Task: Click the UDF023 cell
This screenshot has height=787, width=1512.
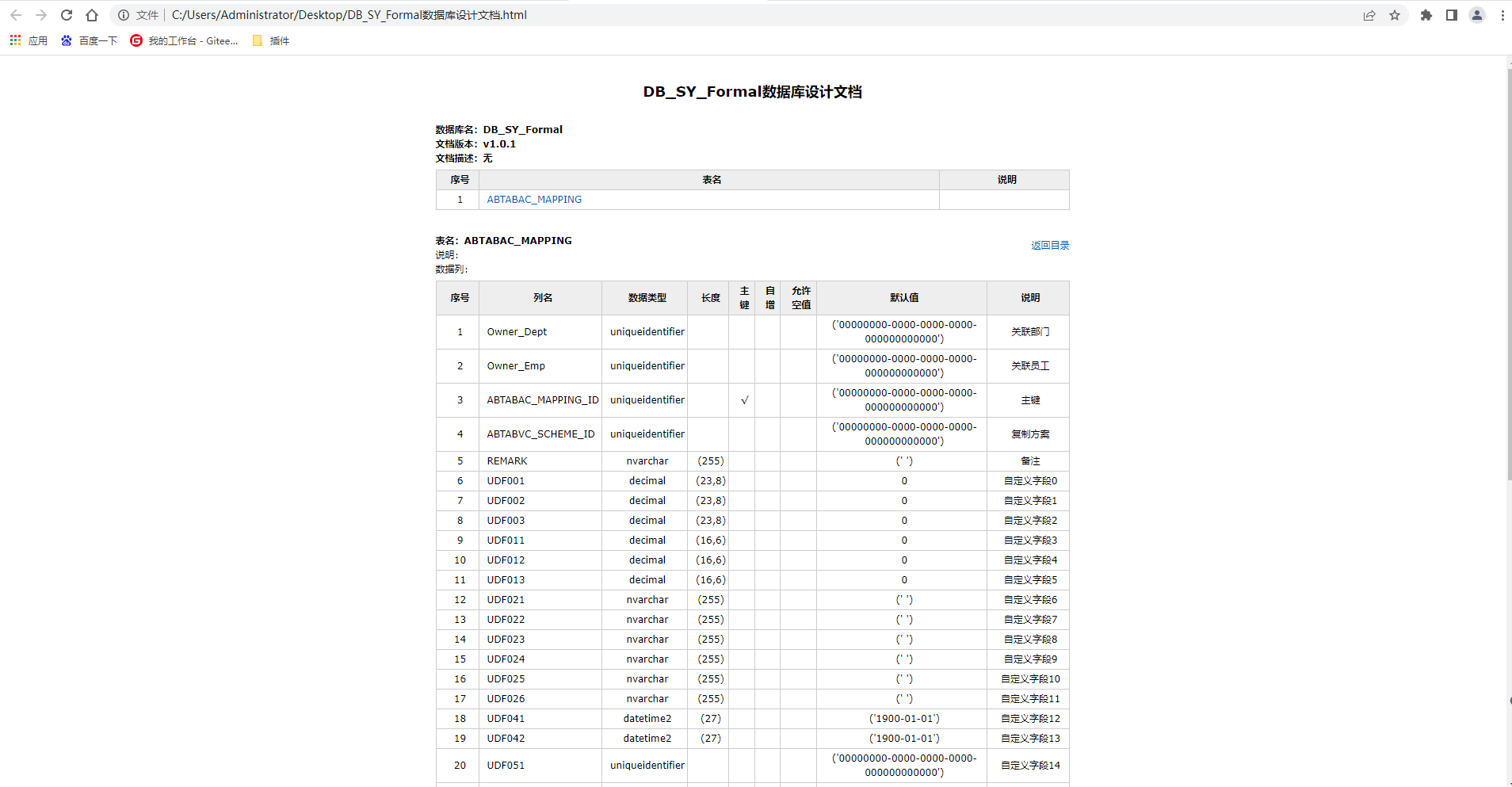Action: 540,640
